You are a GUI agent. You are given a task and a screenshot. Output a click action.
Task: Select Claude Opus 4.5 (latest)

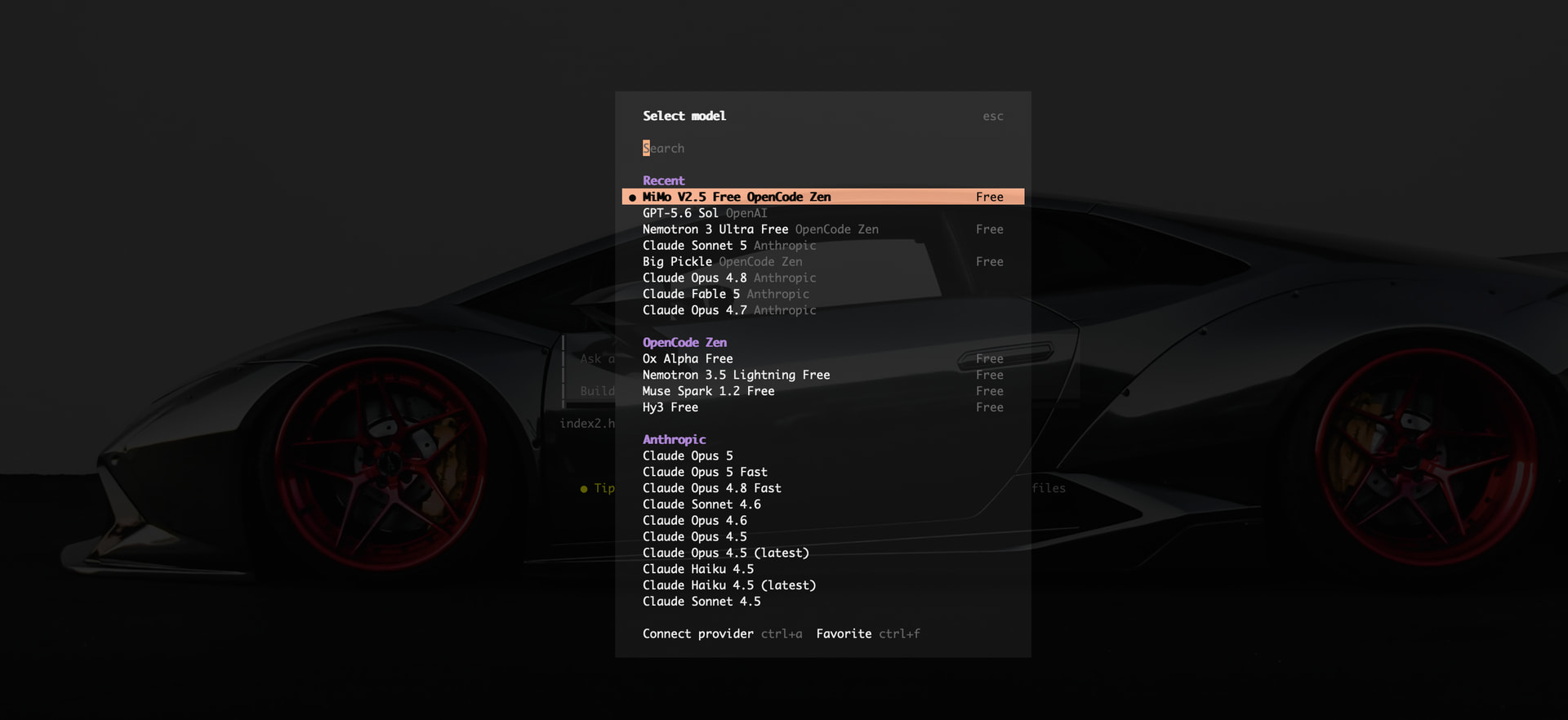click(x=822, y=553)
